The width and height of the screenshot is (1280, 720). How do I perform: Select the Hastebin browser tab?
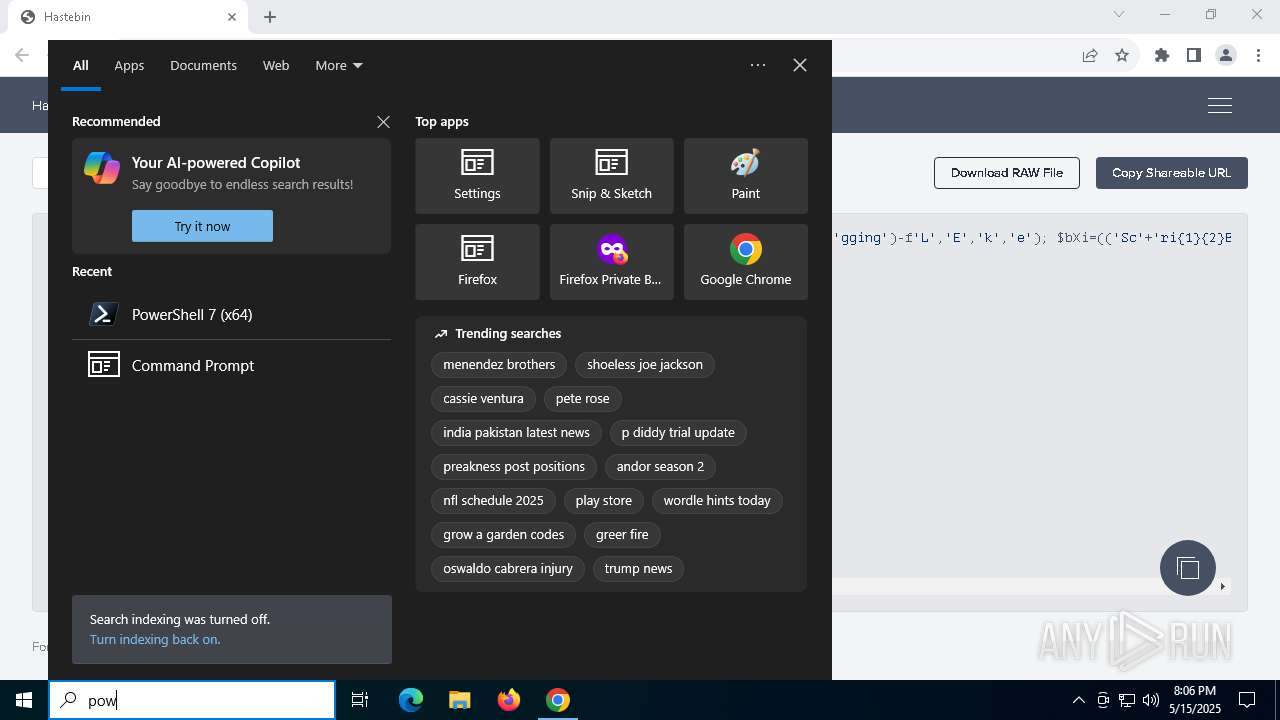126,17
